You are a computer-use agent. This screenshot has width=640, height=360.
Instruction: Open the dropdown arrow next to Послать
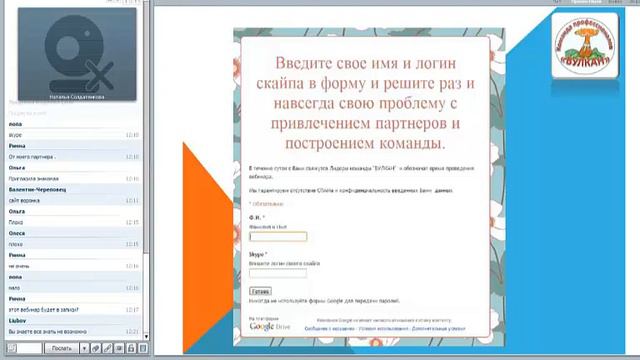(84, 348)
